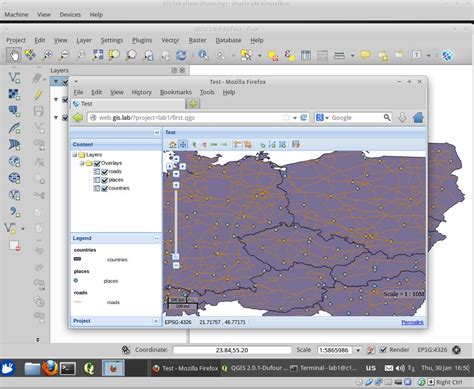Collapse the Layers tree root node
The width and height of the screenshot is (474, 389).
(x=75, y=155)
